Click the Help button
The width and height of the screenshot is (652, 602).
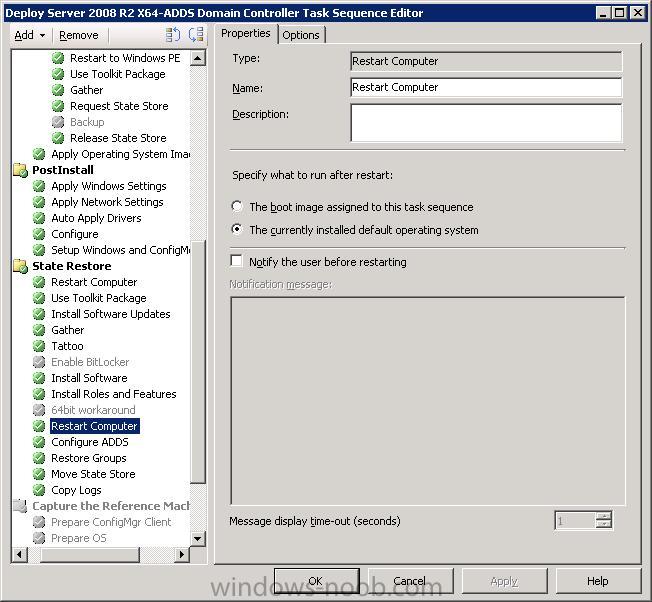point(598,581)
